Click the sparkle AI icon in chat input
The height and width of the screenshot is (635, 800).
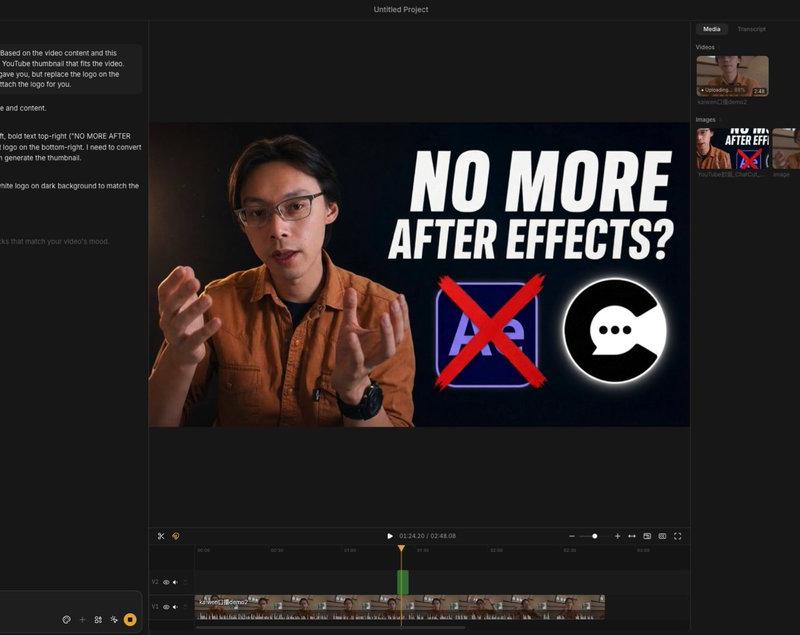click(114, 619)
